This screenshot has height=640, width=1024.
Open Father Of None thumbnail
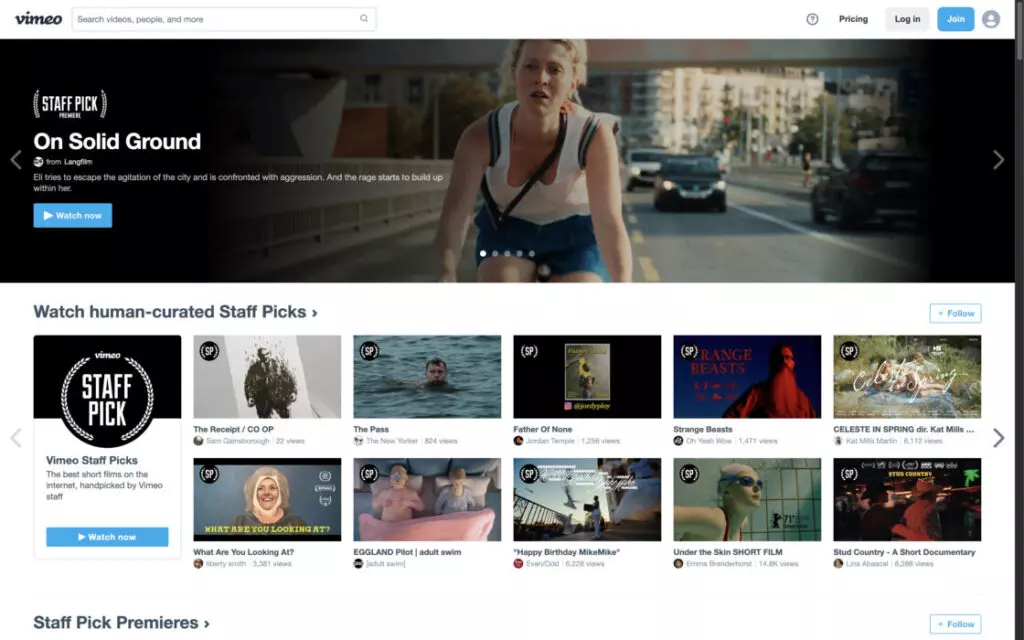pos(587,377)
